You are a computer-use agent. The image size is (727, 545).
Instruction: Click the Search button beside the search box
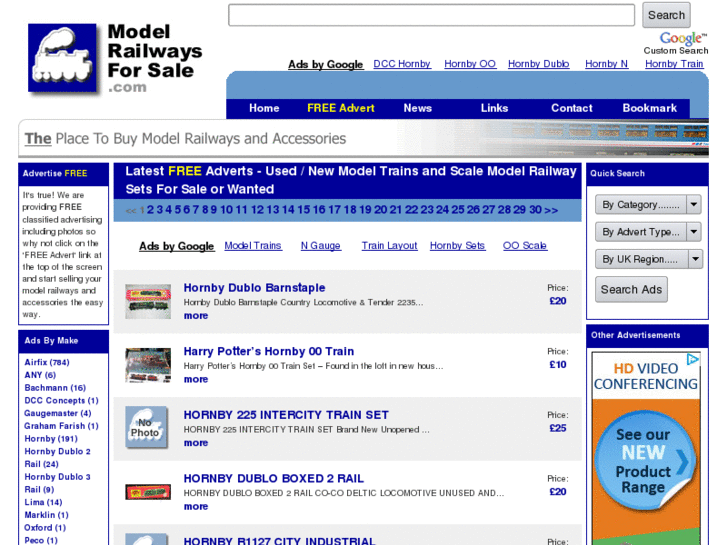tap(666, 15)
